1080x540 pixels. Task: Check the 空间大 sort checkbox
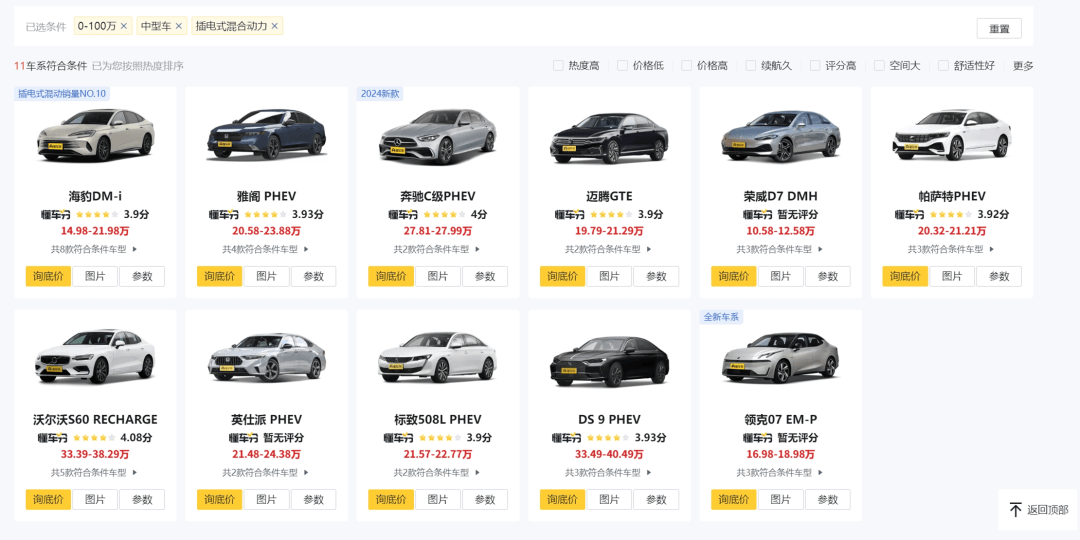pyautogui.click(x=879, y=65)
